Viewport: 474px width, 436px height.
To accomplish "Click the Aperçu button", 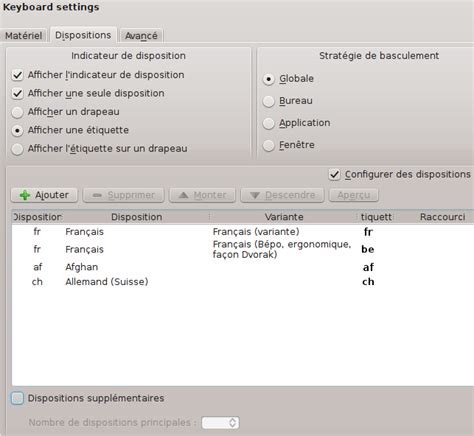I will pos(354,195).
